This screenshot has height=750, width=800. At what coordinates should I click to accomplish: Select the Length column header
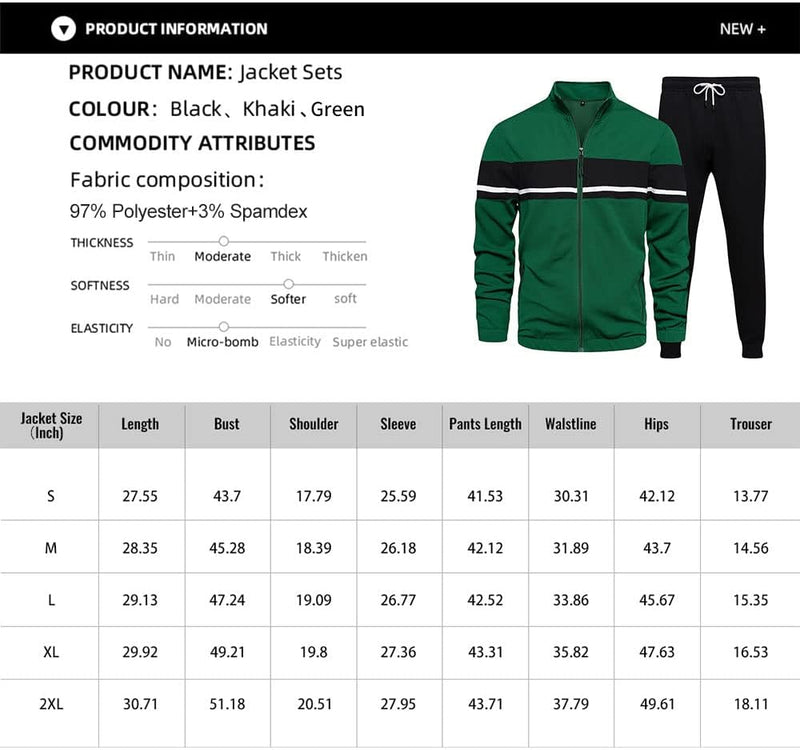pos(140,424)
